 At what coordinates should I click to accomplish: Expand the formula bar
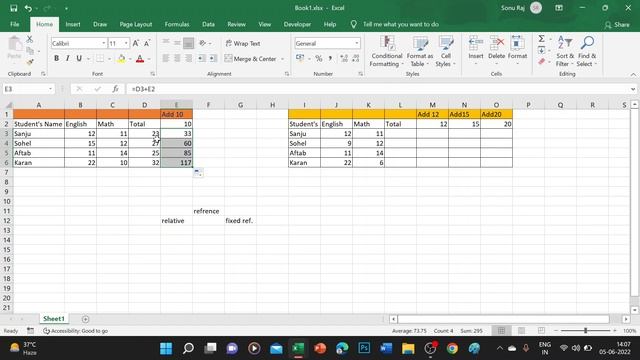(633, 89)
